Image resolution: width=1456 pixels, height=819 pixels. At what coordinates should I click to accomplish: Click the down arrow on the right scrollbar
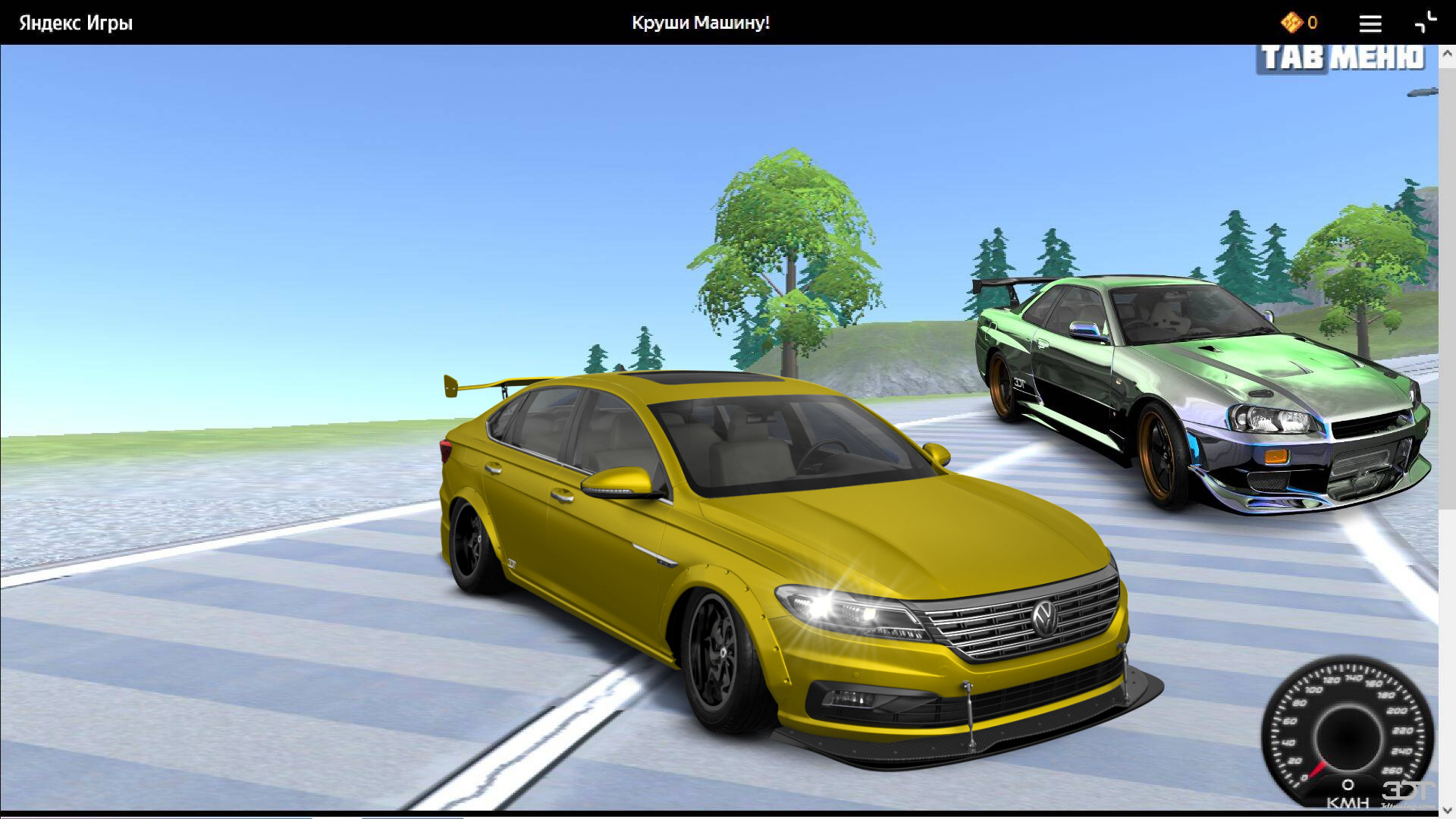[x=1446, y=811]
